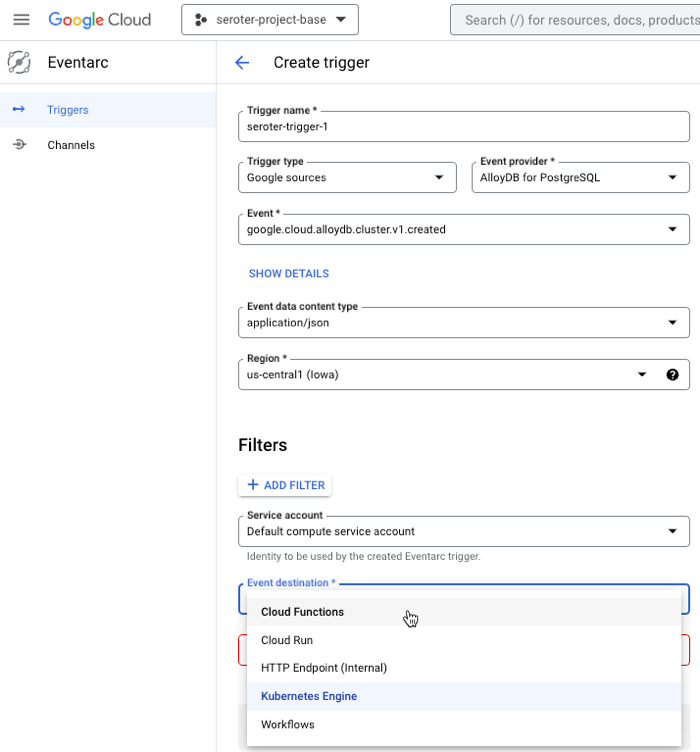Screen dimensions: 700x752
Task: Click the Triggers arrow icon in sidebar
Action: tap(19, 109)
